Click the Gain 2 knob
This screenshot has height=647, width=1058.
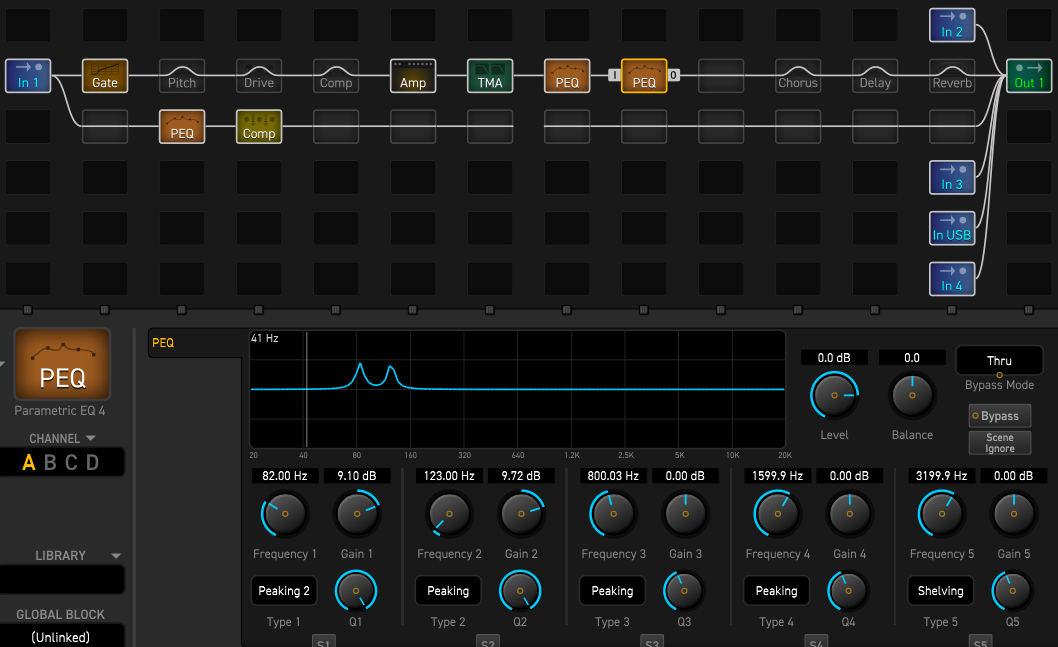tap(521, 514)
